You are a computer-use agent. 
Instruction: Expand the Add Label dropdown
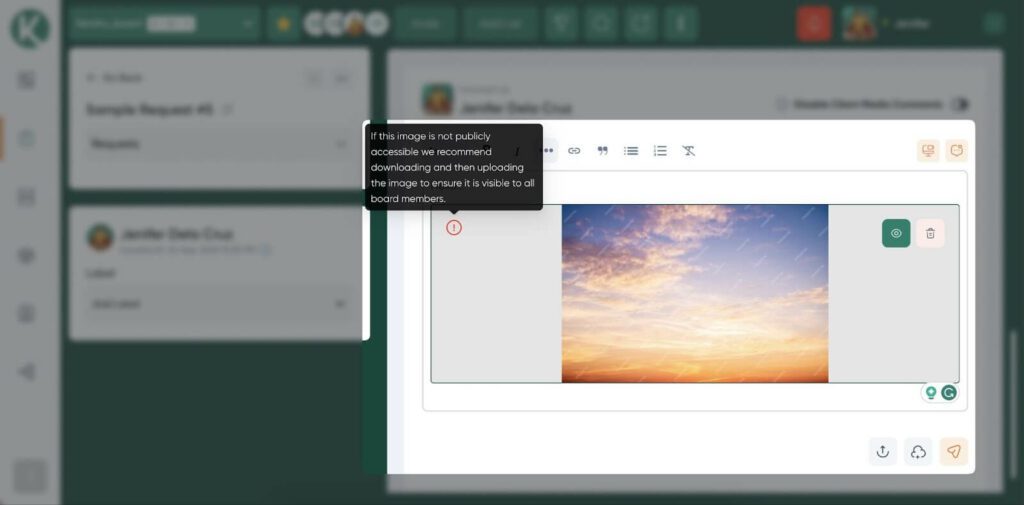217,303
